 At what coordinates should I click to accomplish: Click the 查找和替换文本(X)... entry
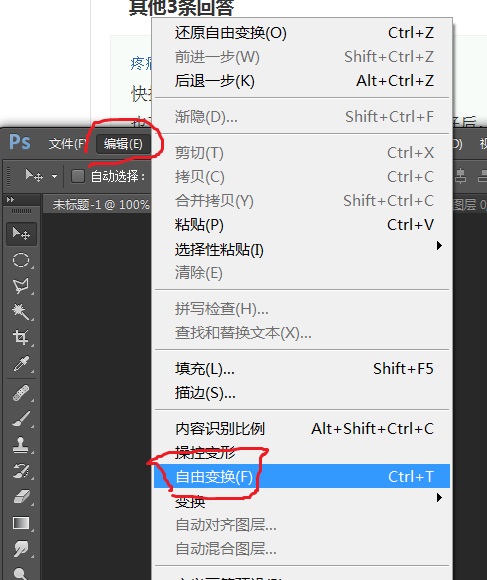click(302, 333)
